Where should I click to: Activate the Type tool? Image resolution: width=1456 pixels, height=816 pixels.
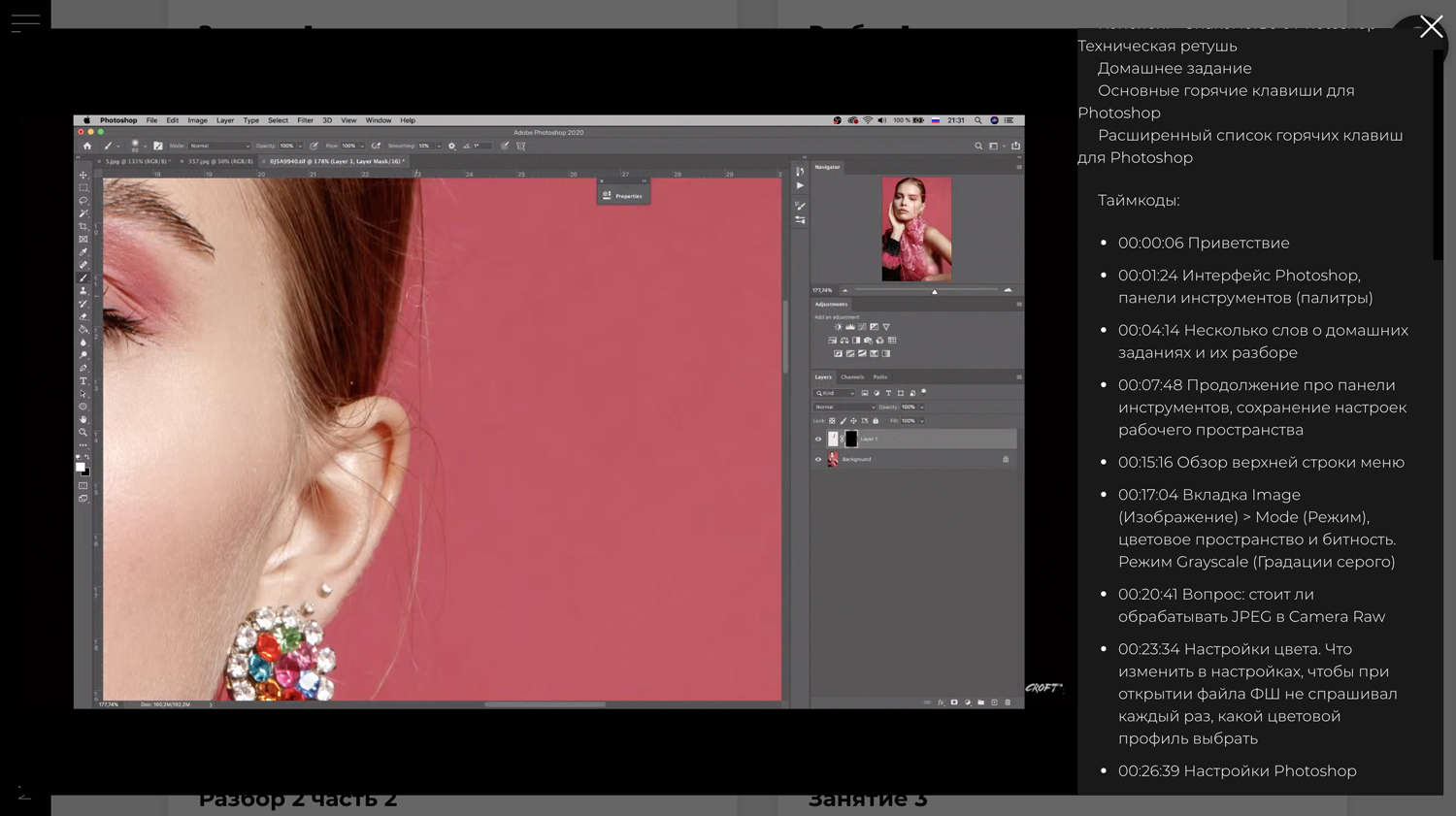point(83,381)
